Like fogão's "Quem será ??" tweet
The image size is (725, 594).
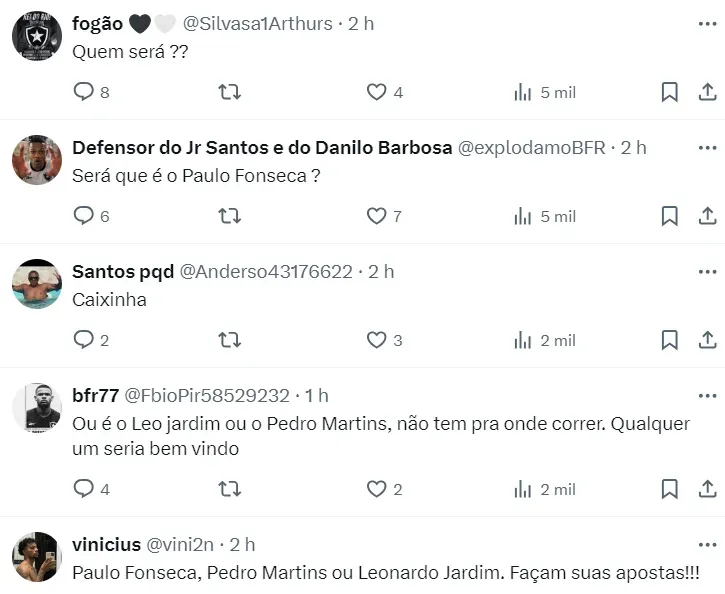[x=376, y=92]
